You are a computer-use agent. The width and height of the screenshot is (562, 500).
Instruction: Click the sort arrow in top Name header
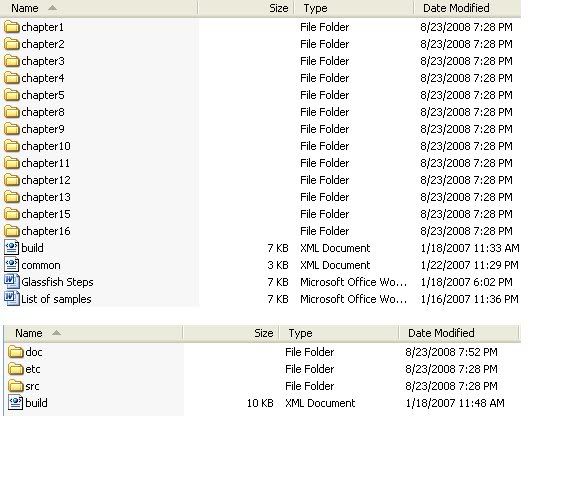(x=52, y=8)
